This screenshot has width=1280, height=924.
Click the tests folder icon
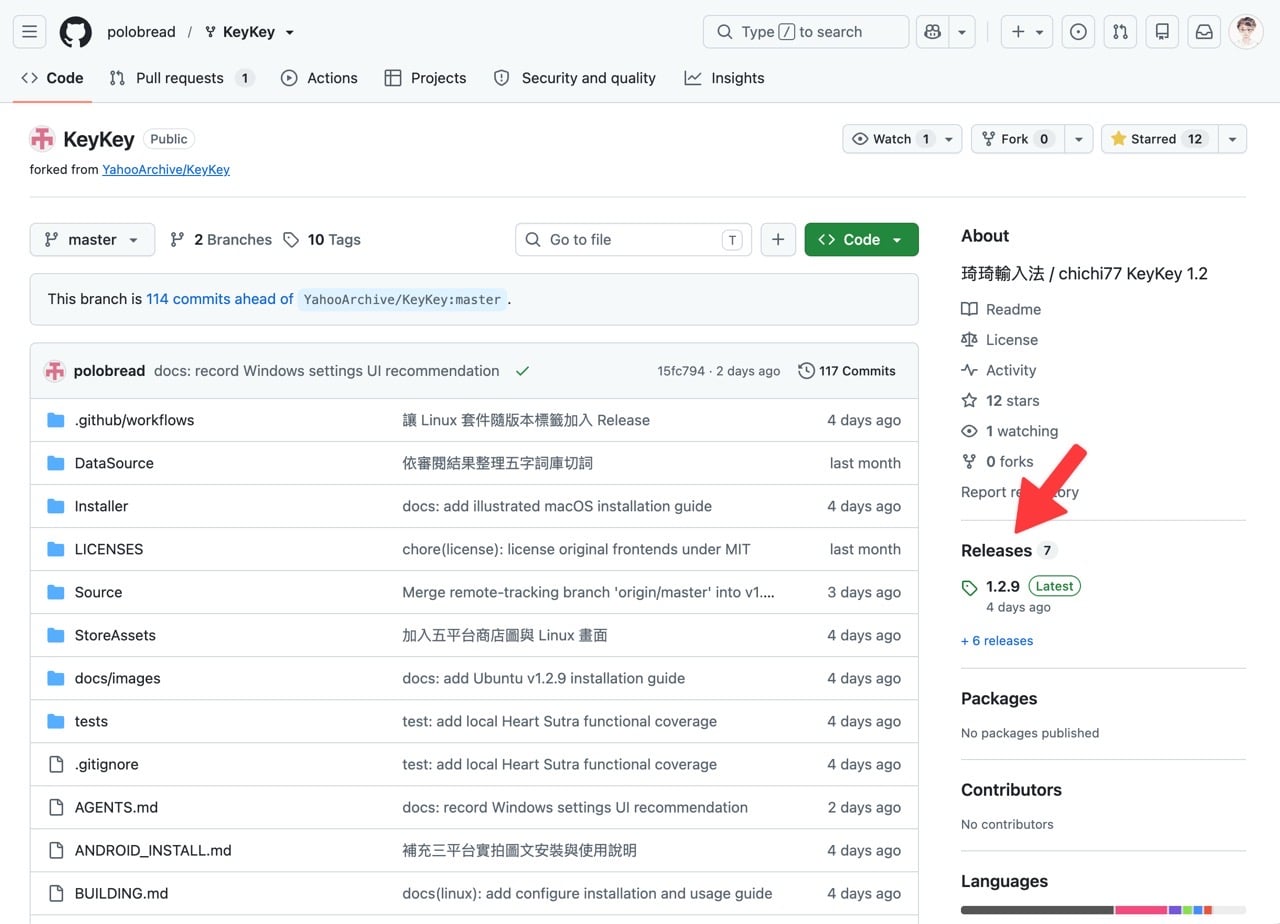[56, 721]
